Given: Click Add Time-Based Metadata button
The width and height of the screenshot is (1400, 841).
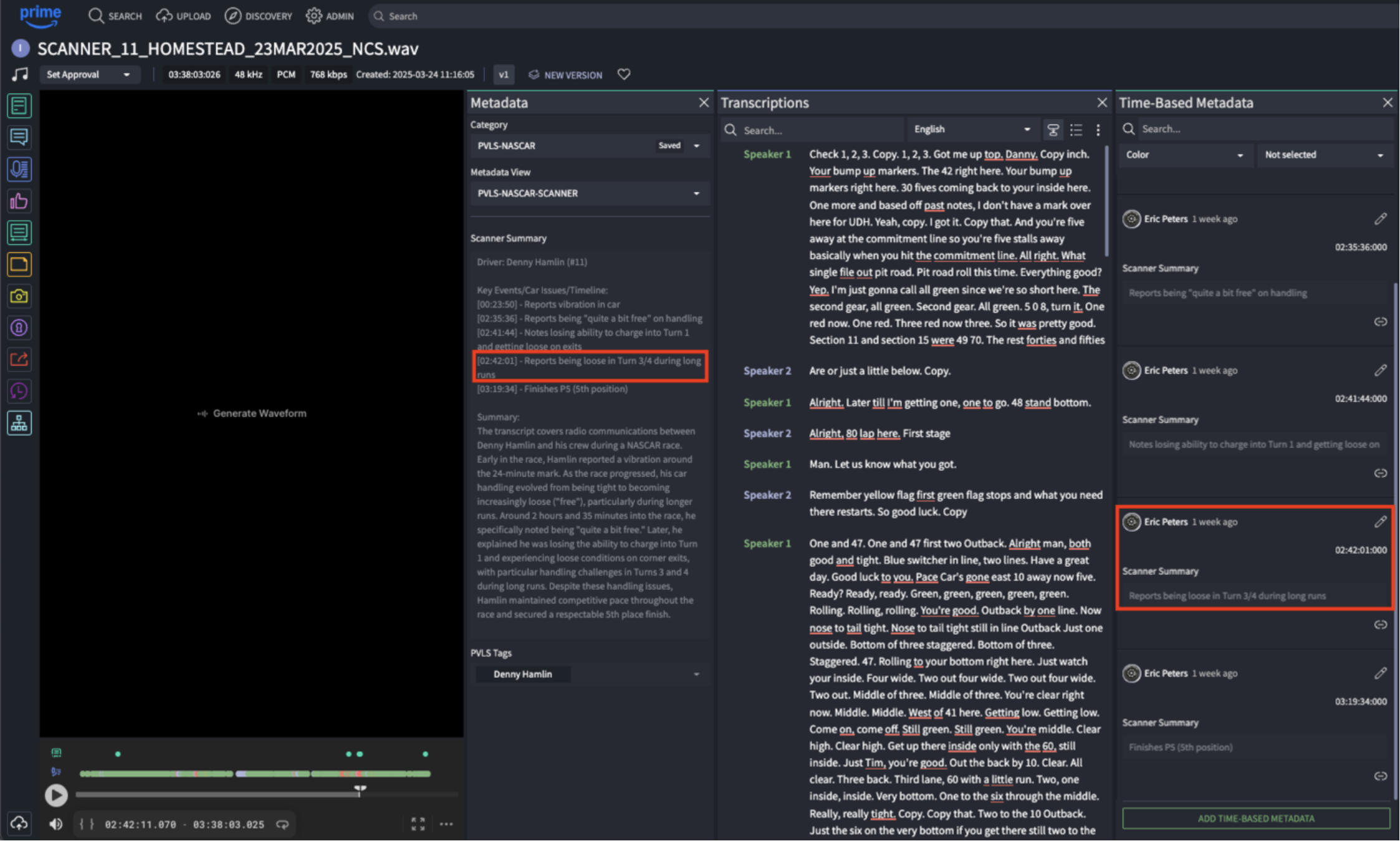Looking at the screenshot, I should coord(1255,818).
